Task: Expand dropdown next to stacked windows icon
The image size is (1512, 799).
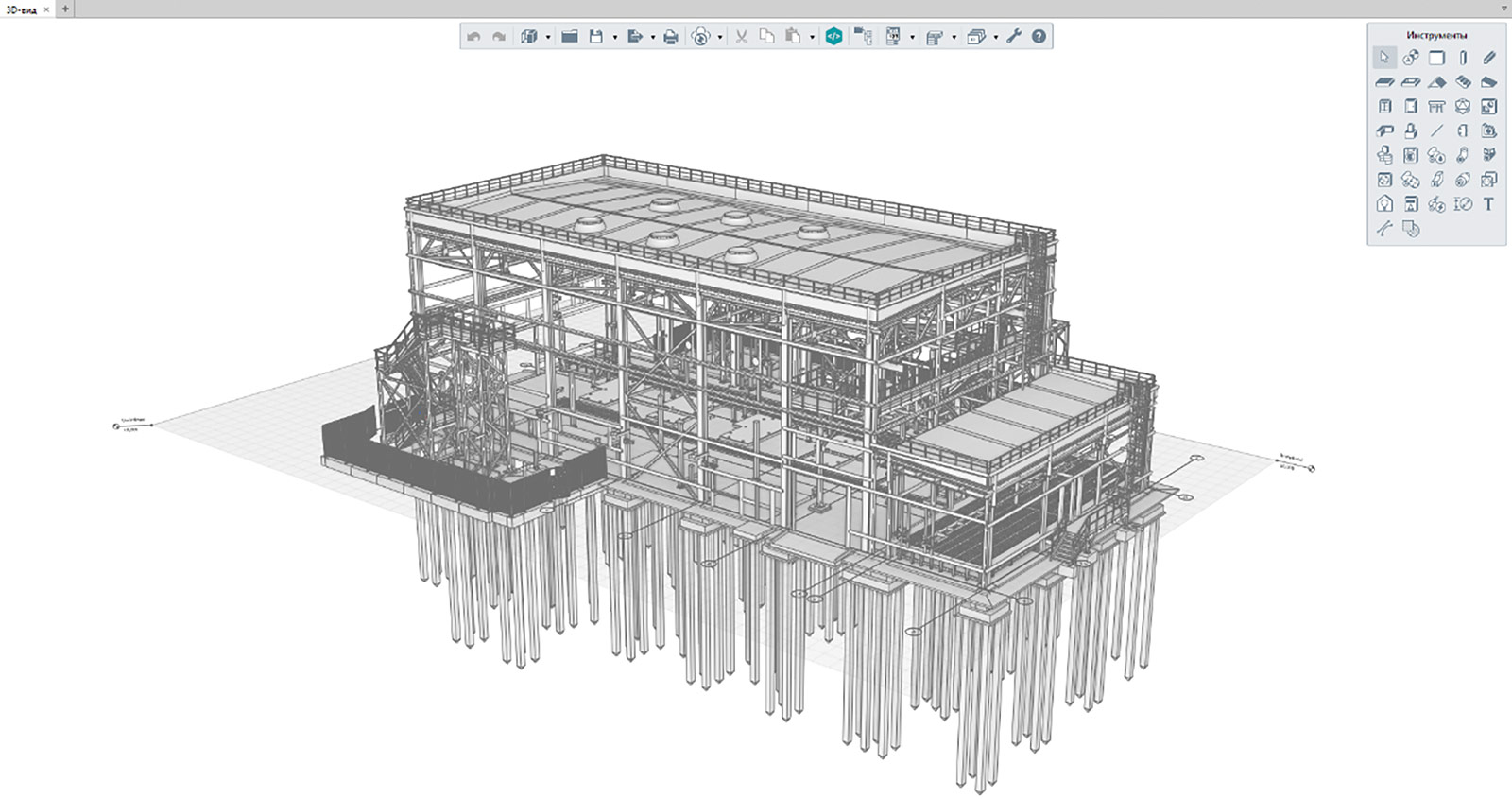Action: [x=995, y=38]
